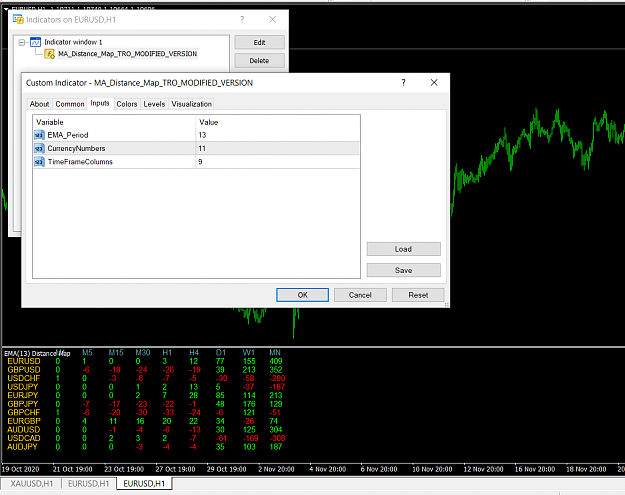Screen dimensions: 625x495
Task: Click the EURUSD MN value 409
Action: [276, 361]
